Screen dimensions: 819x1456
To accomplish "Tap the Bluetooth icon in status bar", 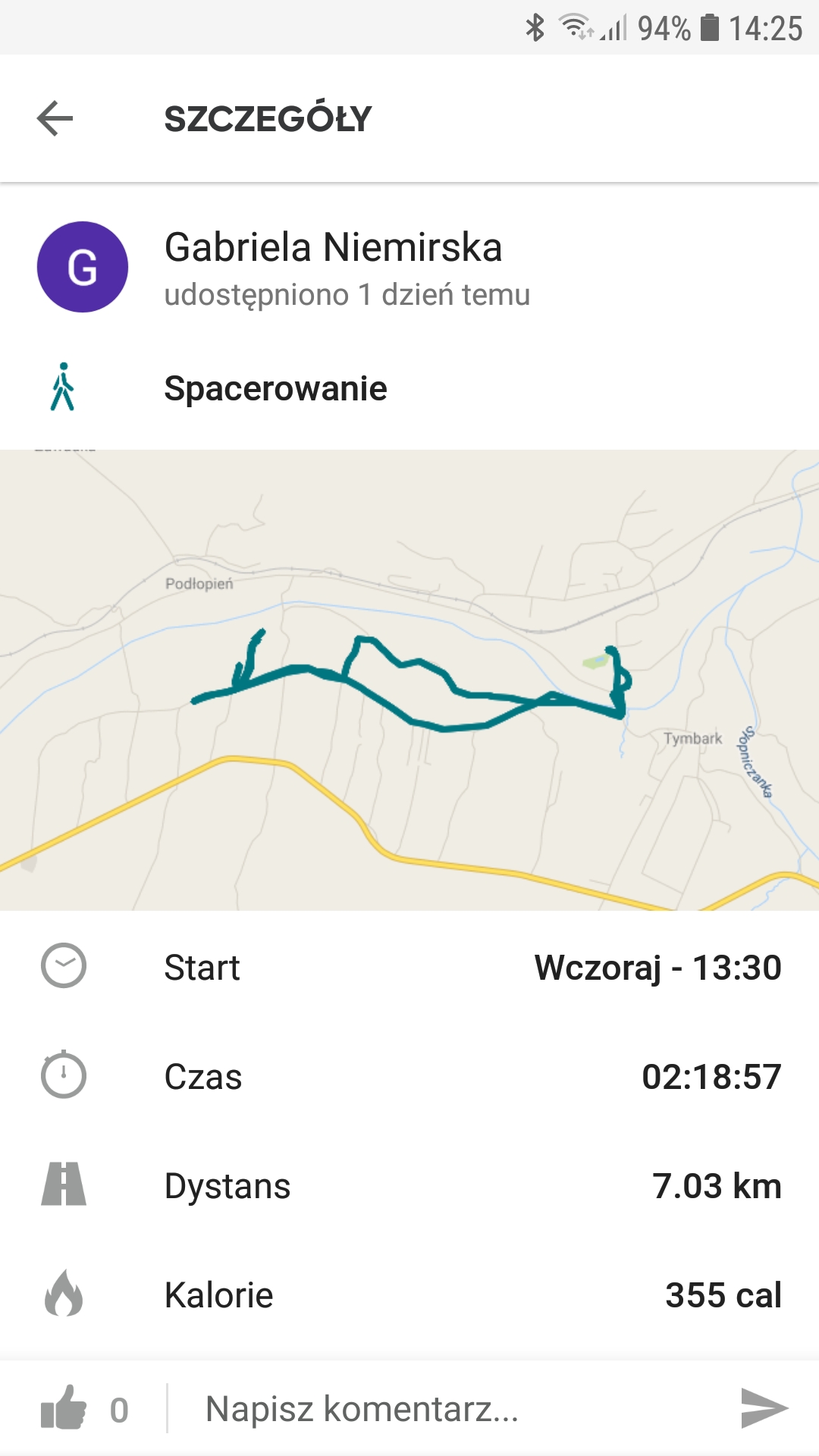I will point(535,28).
